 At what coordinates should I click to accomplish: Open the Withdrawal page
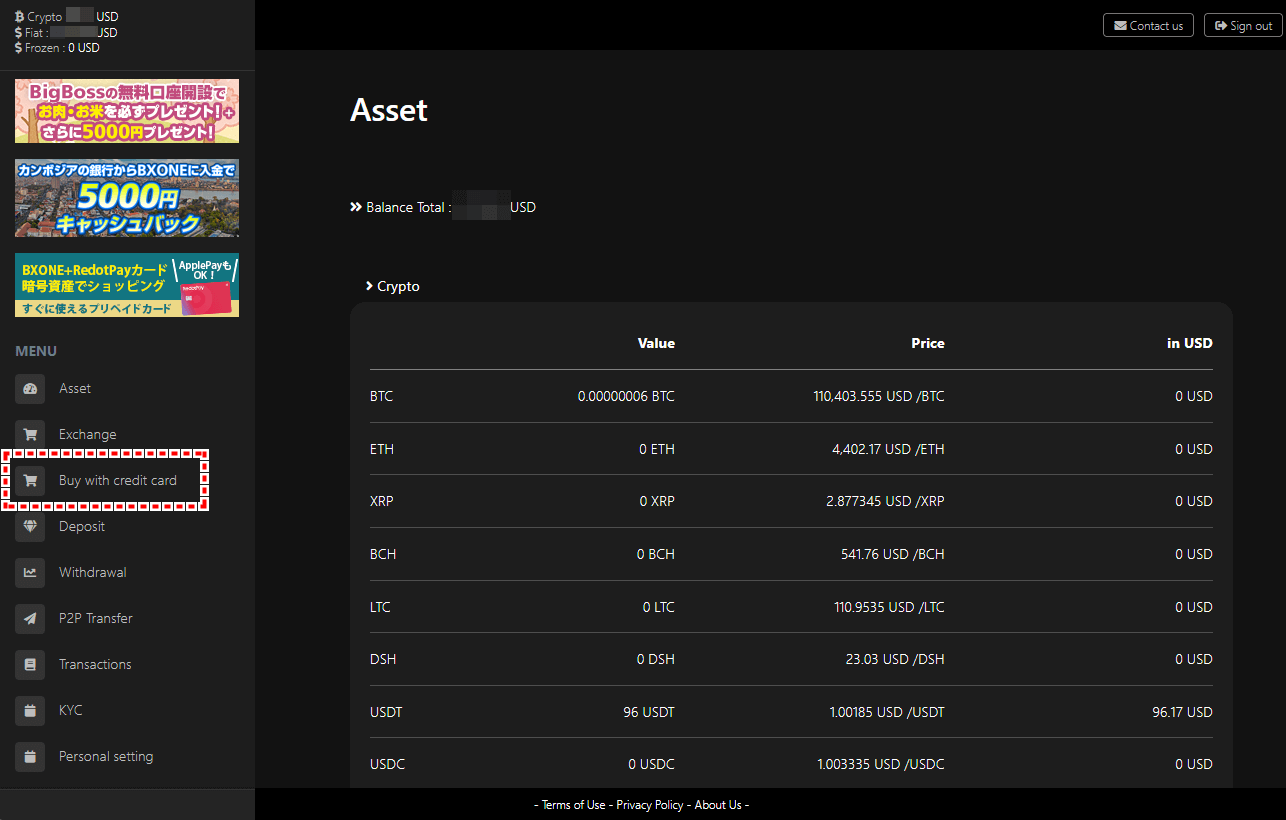93,572
